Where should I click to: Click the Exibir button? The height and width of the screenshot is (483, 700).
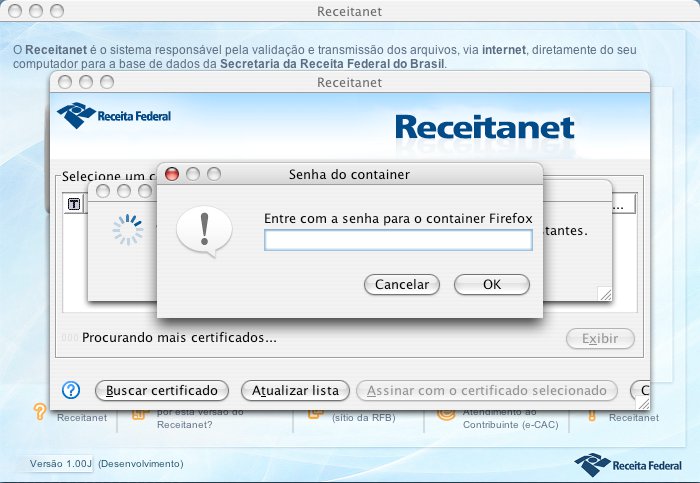click(x=600, y=339)
